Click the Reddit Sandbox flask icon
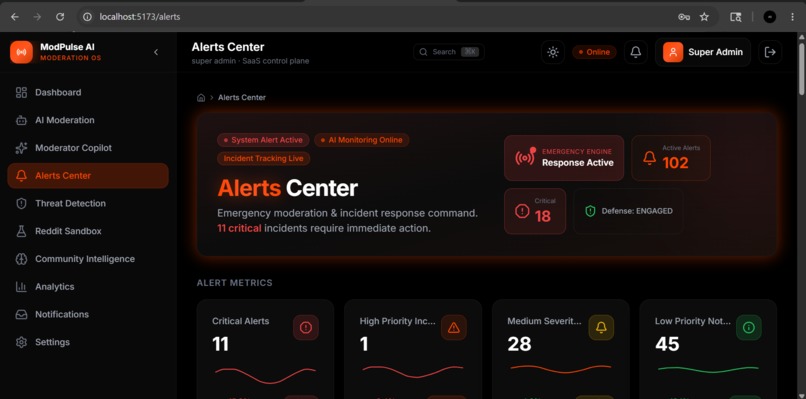This screenshot has width=806, height=399. pos(21,231)
